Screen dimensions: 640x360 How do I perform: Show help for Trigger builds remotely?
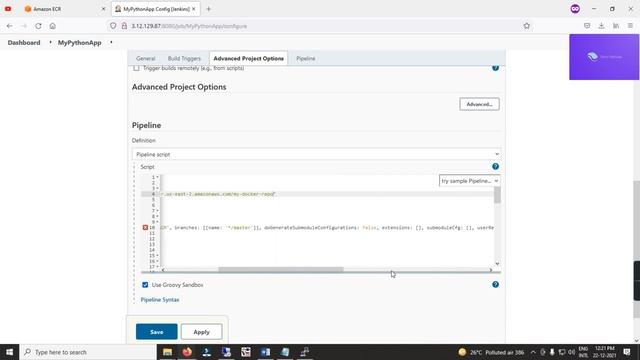495,68
